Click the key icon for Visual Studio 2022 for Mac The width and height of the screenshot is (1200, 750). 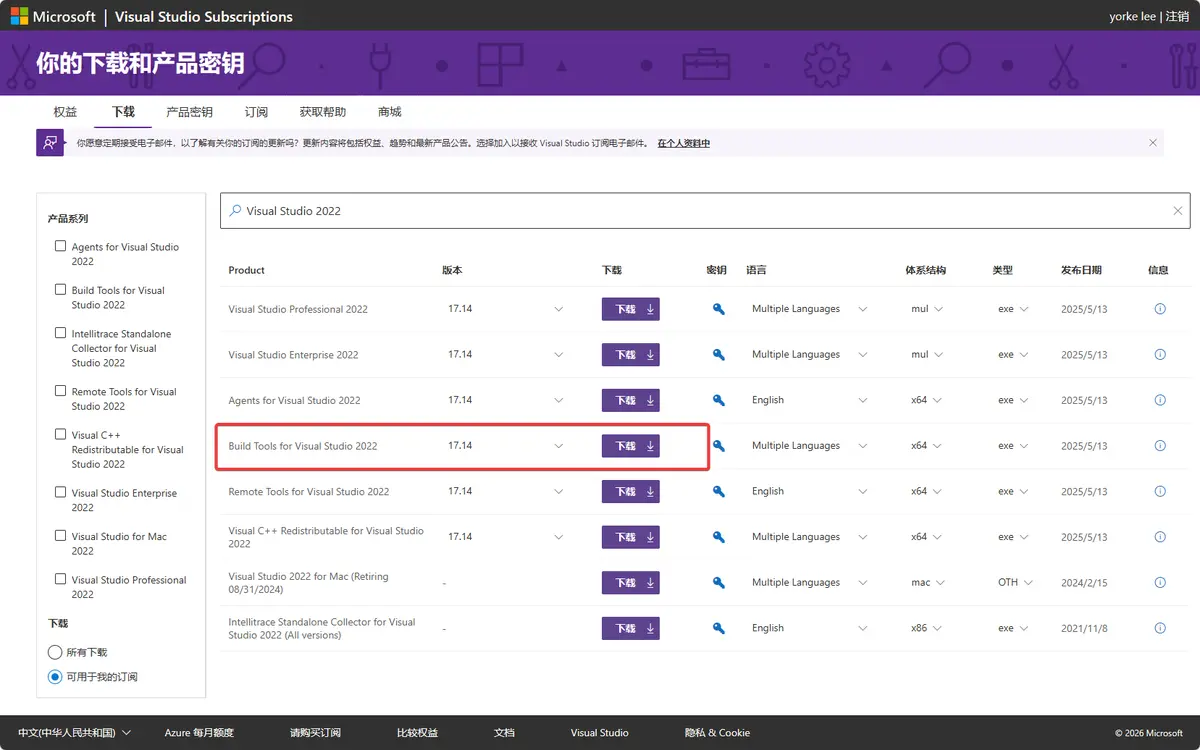(718, 583)
